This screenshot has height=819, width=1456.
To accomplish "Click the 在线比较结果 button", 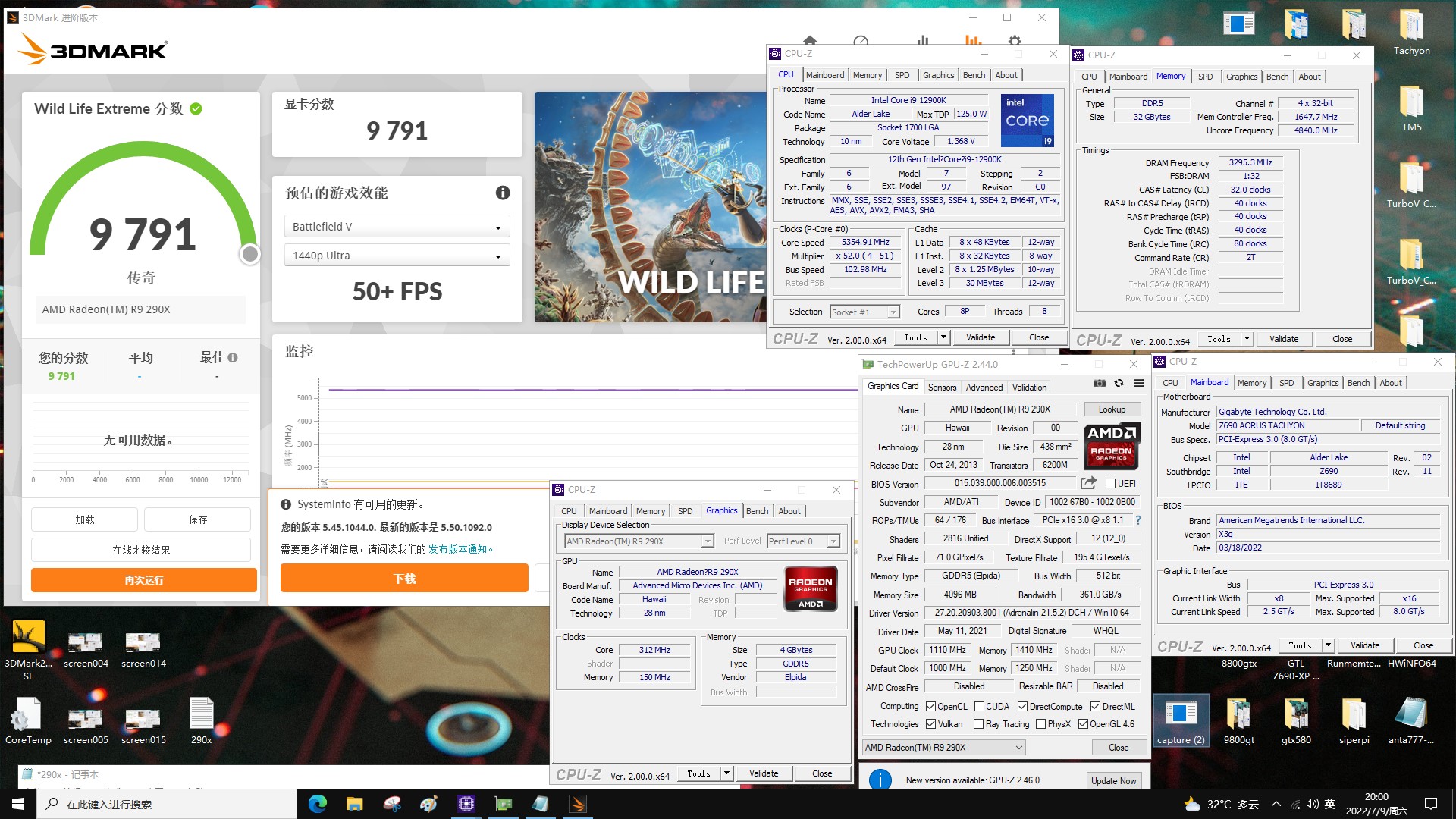I will click(141, 550).
